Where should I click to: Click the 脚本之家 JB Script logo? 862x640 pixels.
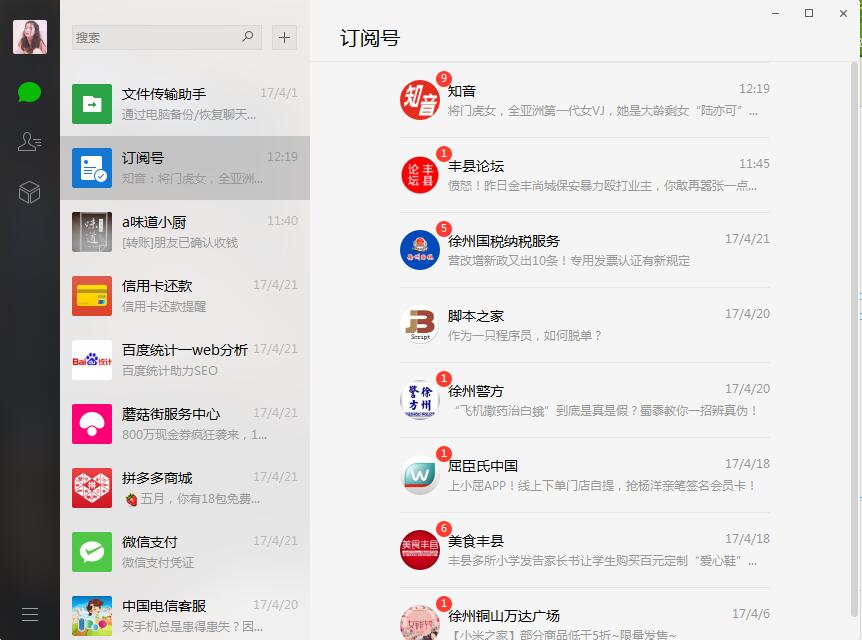[x=419, y=325]
